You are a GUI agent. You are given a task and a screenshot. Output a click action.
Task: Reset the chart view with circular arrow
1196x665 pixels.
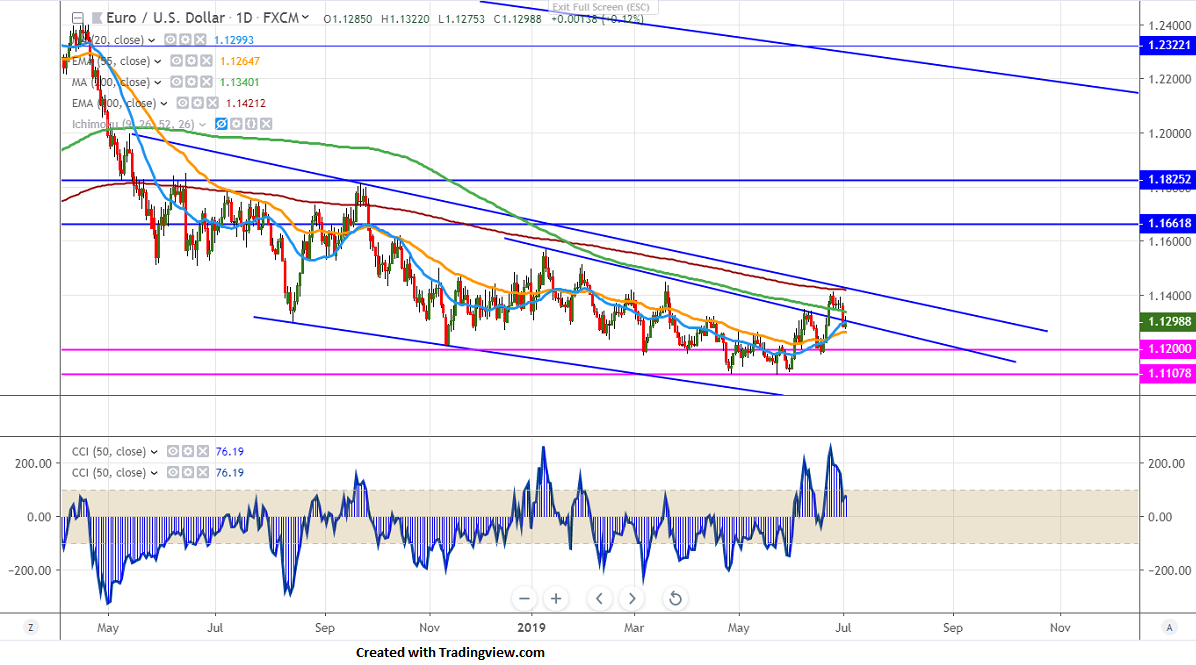(x=675, y=599)
